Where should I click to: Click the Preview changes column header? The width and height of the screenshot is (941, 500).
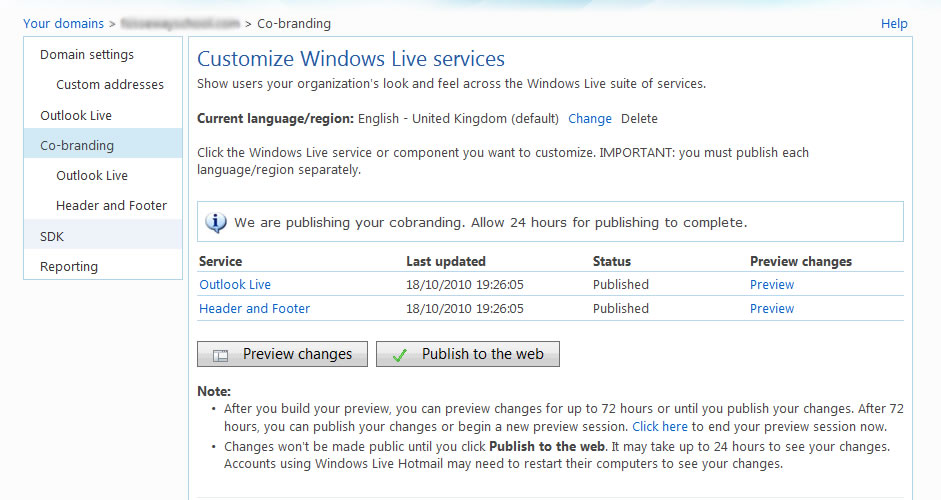801,262
